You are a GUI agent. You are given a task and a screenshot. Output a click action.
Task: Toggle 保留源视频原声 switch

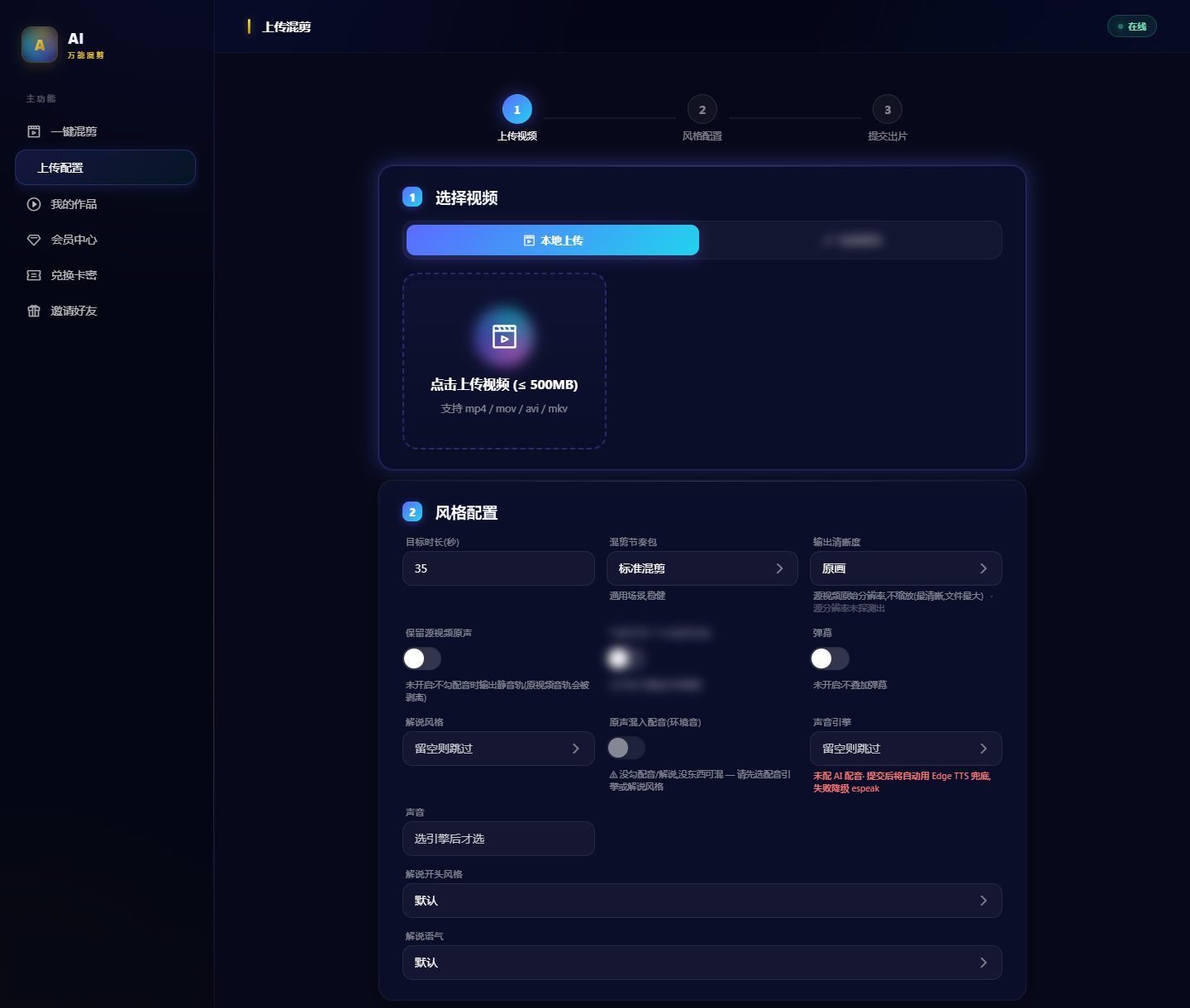click(x=422, y=659)
